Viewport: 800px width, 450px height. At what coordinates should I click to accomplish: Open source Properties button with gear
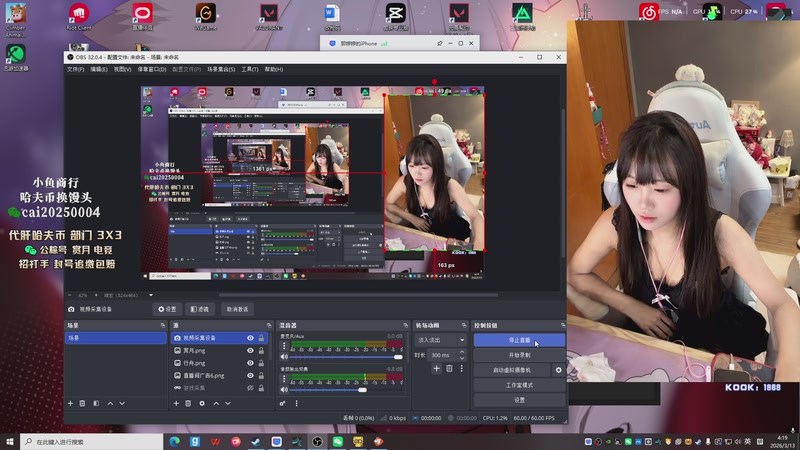coord(167,309)
